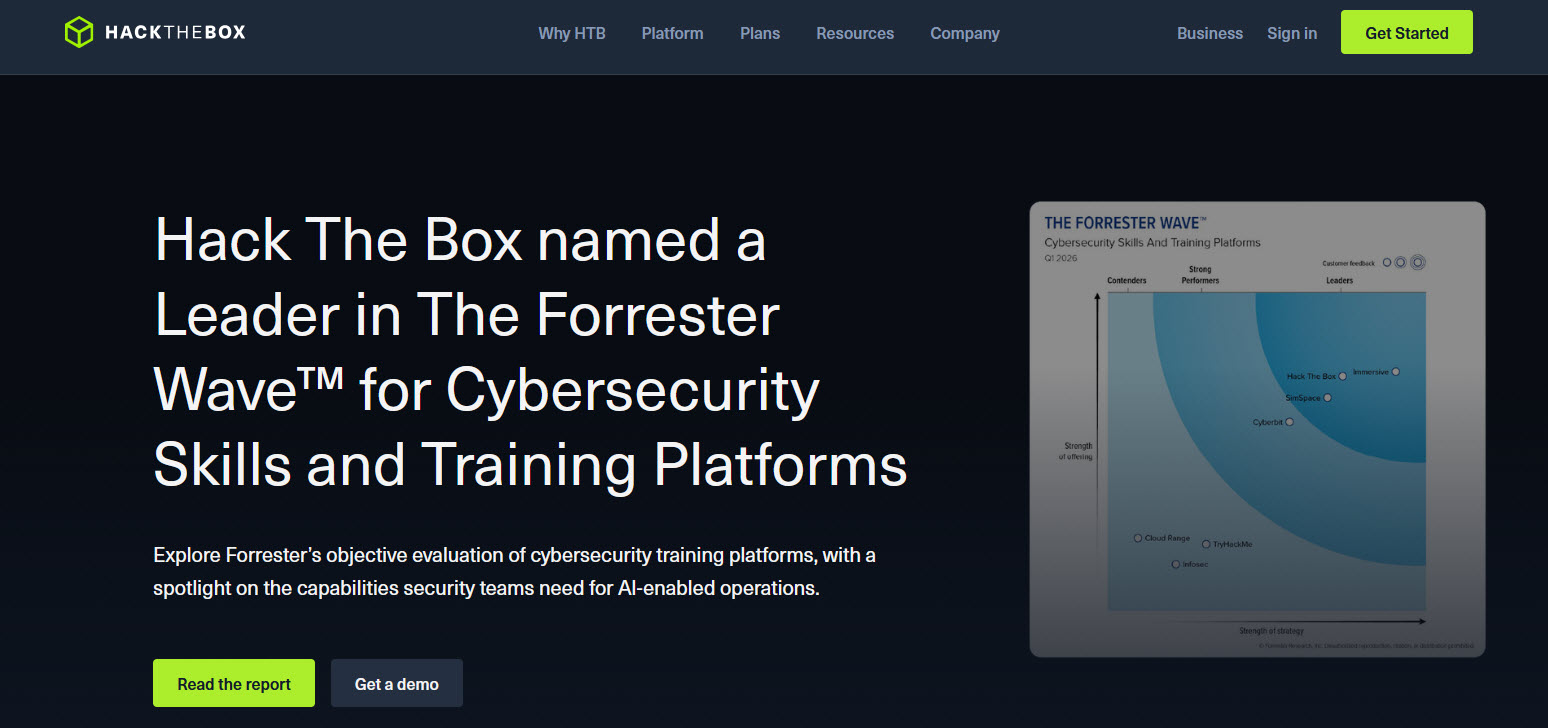The image size is (1548, 728).
Task: Select Why HTB in the navigation bar
Action: [571, 33]
